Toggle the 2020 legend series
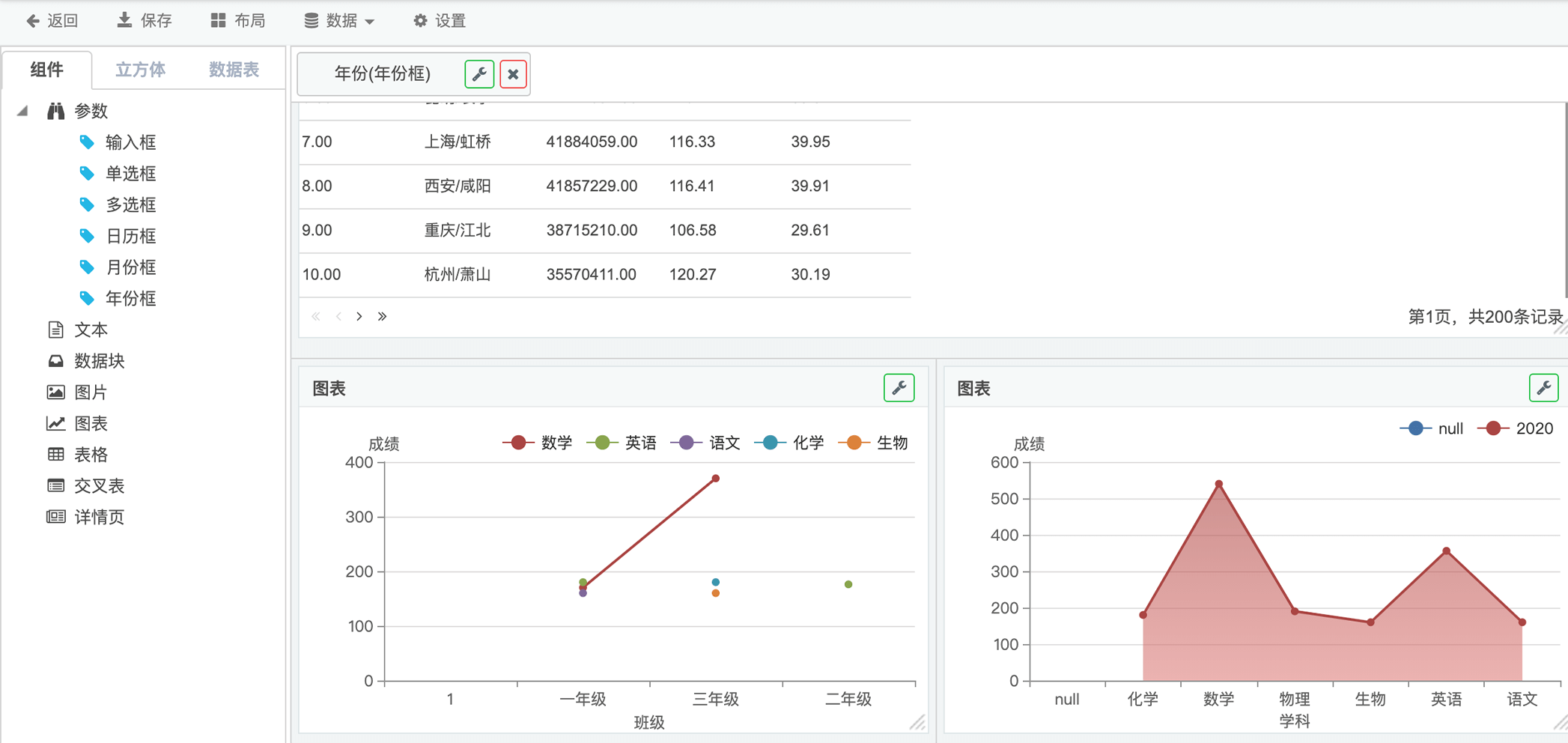This screenshot has height=743, width=1568. click(1516, 428)
